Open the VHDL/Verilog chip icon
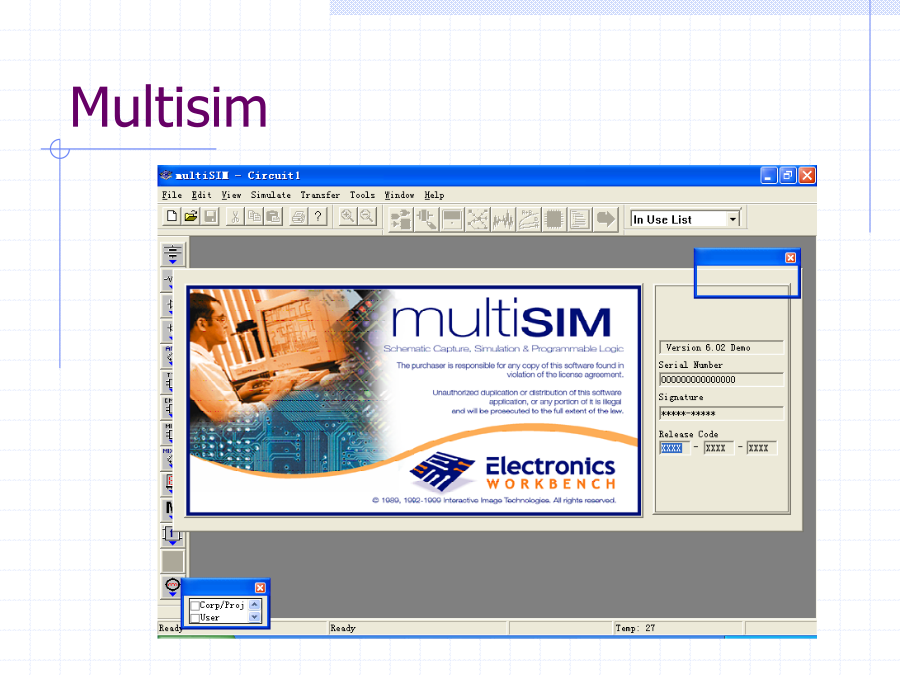Screen dimensions: 900x675 554,219
